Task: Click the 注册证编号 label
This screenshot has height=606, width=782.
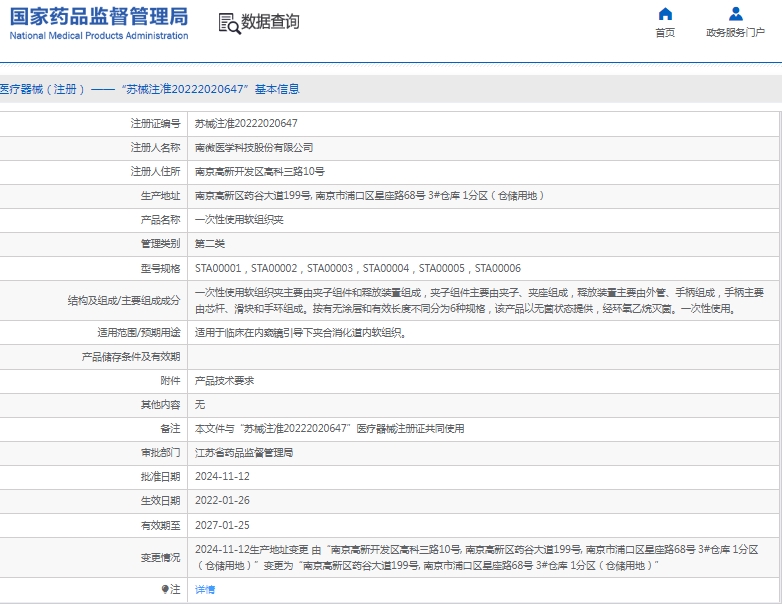Action: pyautogui.click(x=156, y=124)
